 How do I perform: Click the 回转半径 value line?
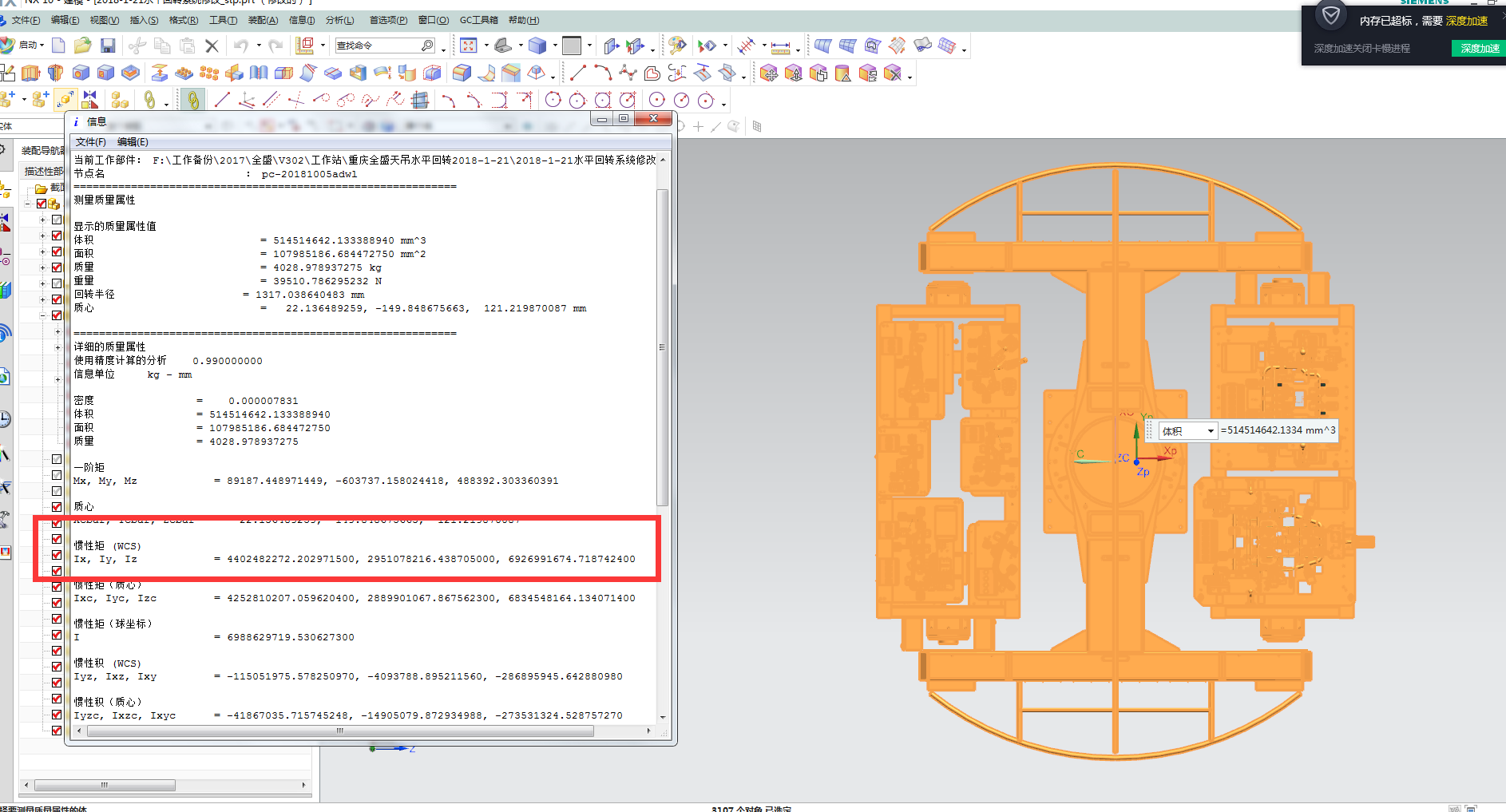[219, 295]
